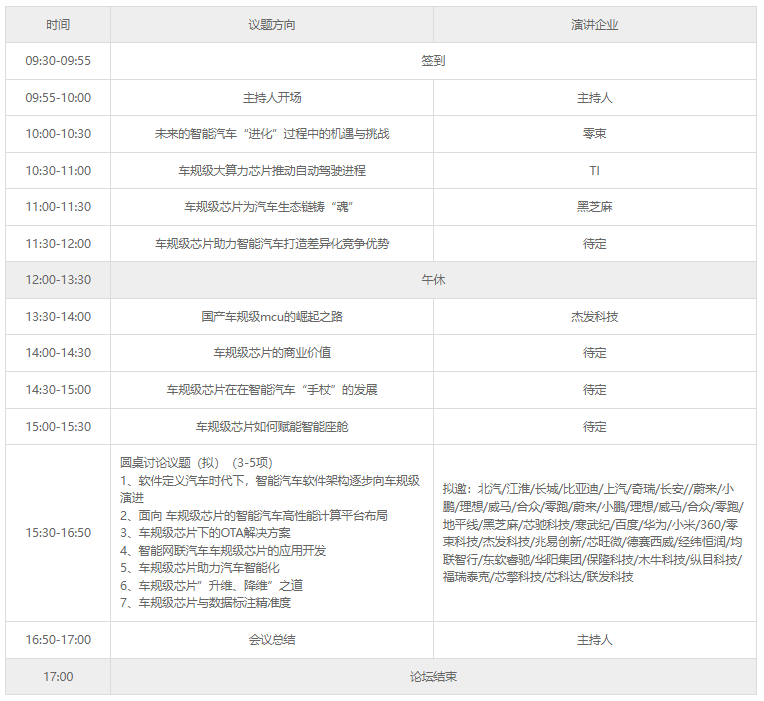Click the 零束 speaker cell

tap(595, 134)
